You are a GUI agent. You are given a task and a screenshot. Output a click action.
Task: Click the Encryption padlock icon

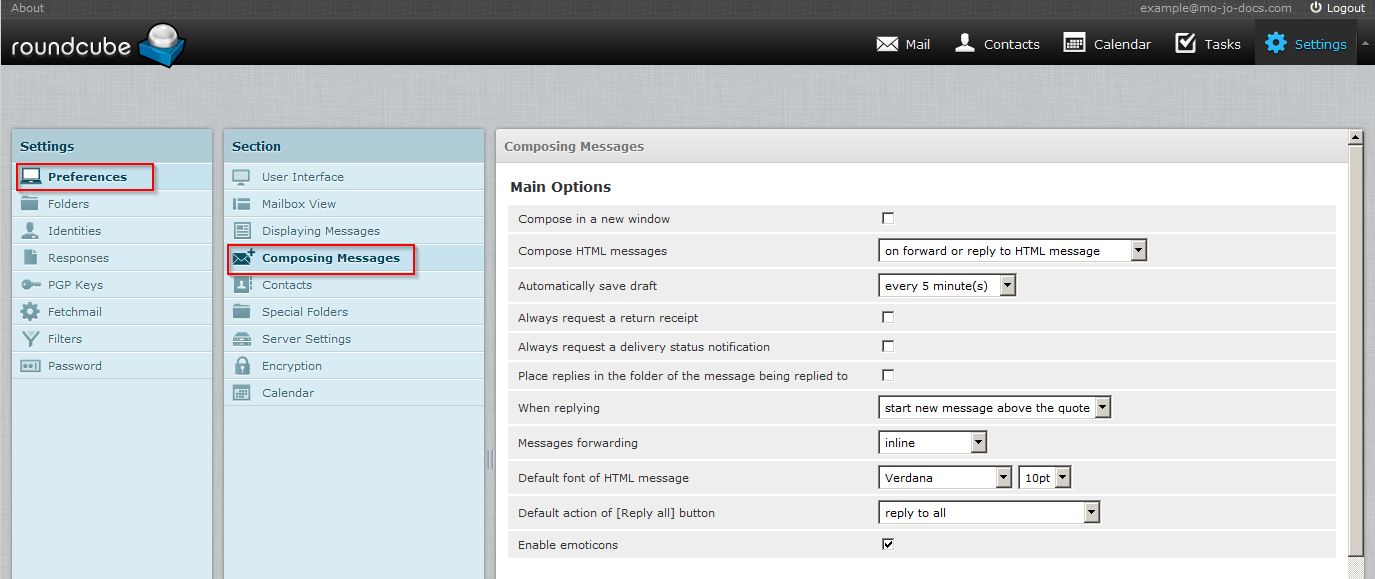[242, 366]
